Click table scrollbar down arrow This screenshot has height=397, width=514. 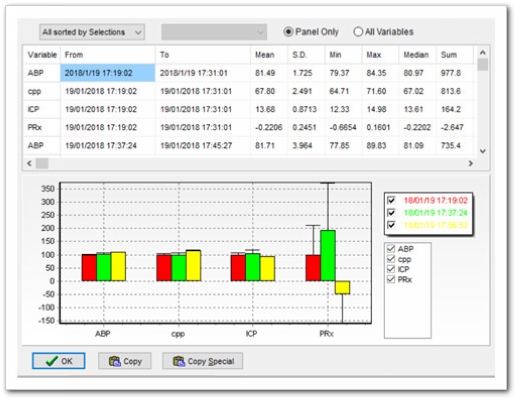[x=482, y=151]
